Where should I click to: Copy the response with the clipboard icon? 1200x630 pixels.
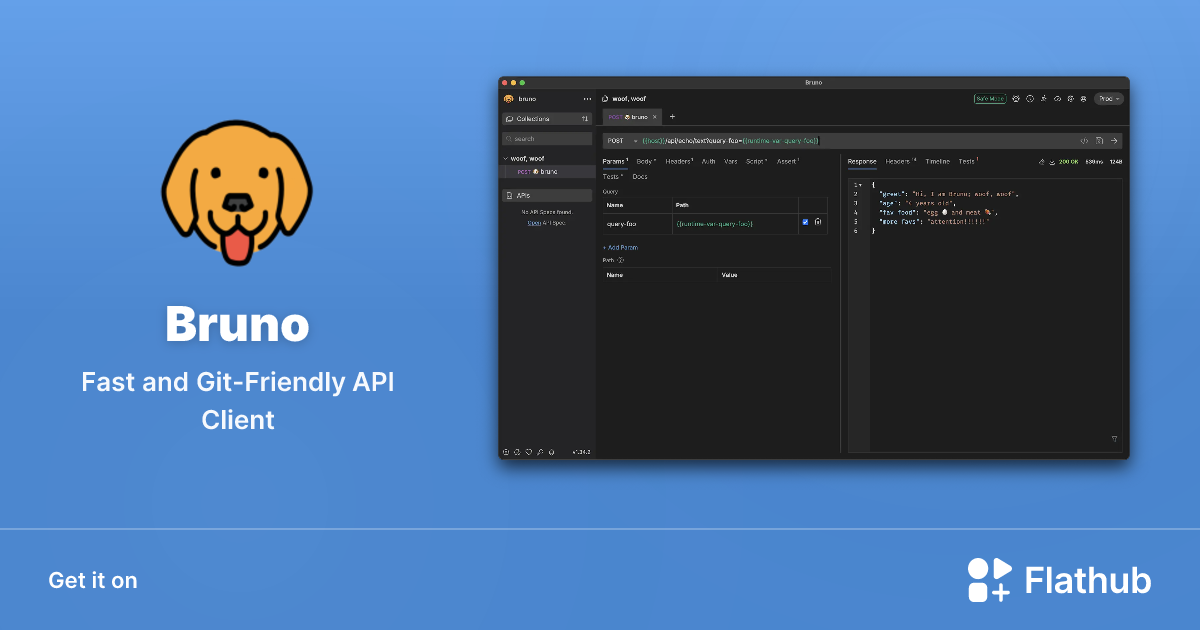pos(1041,161)
